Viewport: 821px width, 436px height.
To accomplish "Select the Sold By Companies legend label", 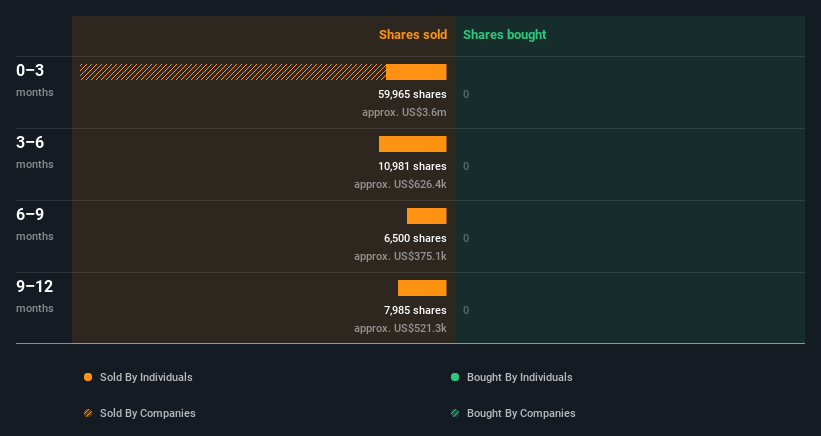I will [x=148, y=413].
